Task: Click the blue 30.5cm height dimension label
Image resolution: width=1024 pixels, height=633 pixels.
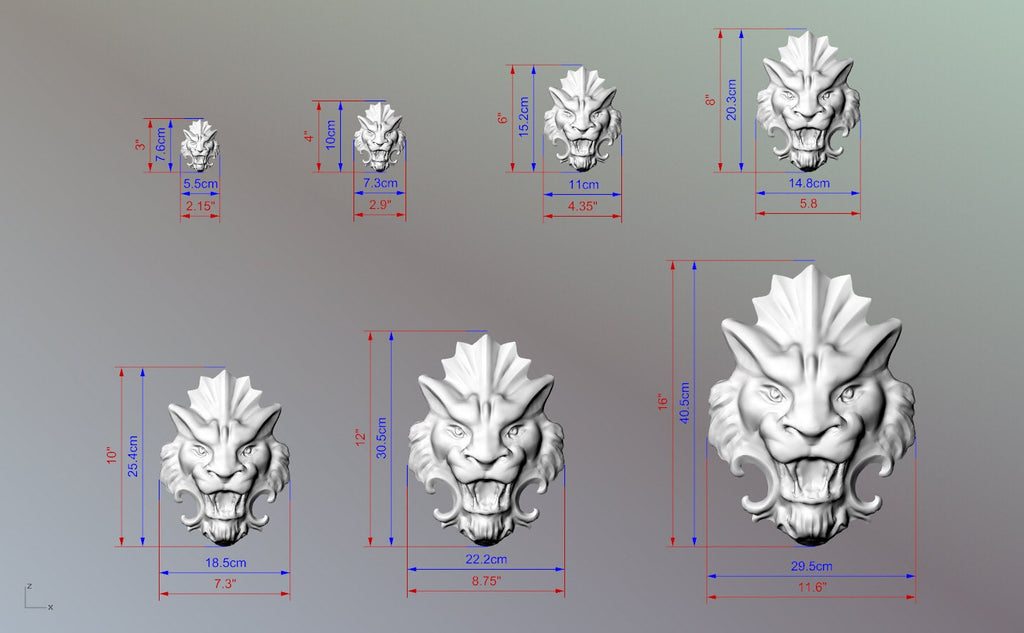Action: pos(382,438)
